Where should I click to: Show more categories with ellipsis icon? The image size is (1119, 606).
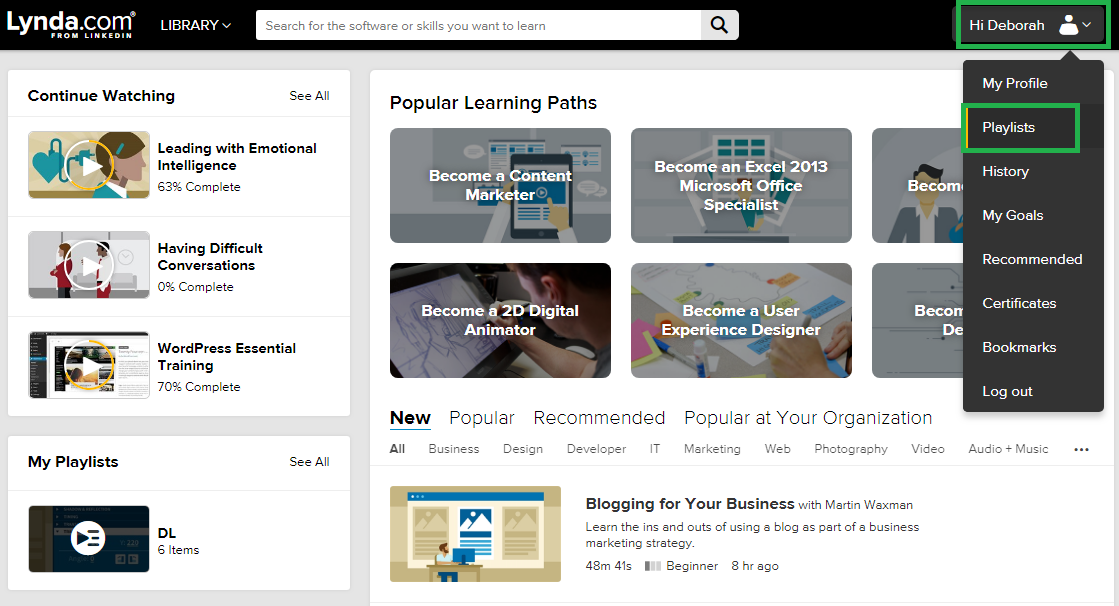(x=1081, y=449)
